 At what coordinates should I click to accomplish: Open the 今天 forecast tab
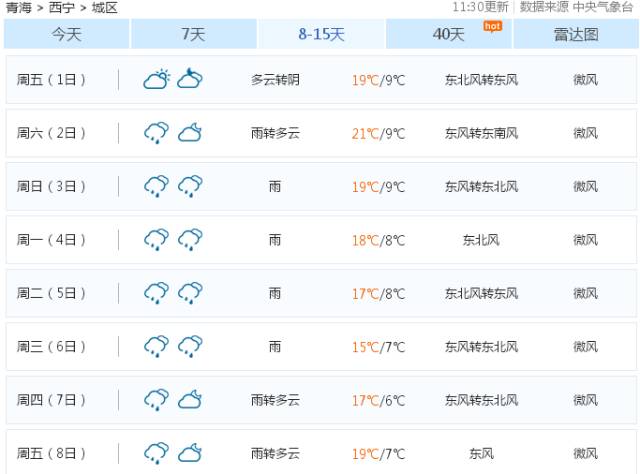pos(67,34)
